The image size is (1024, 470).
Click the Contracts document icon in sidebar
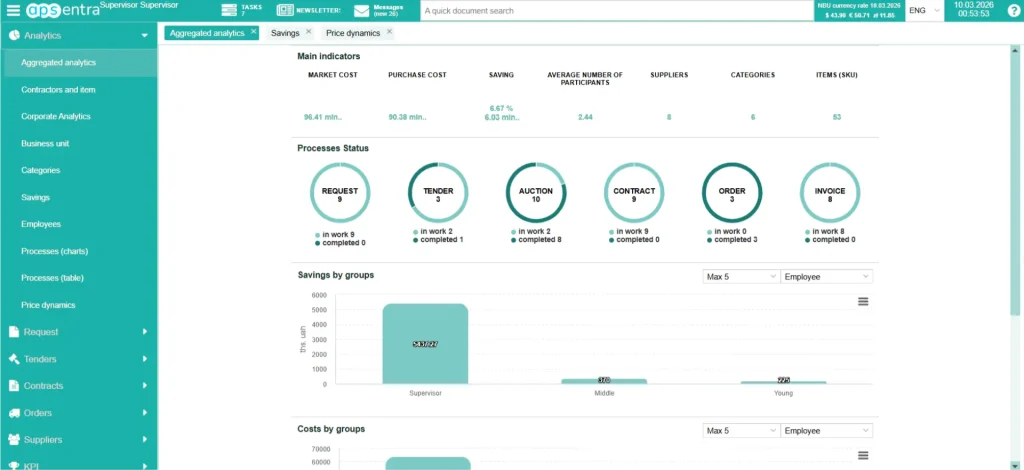pyautogui.click(x=14, y=386)
